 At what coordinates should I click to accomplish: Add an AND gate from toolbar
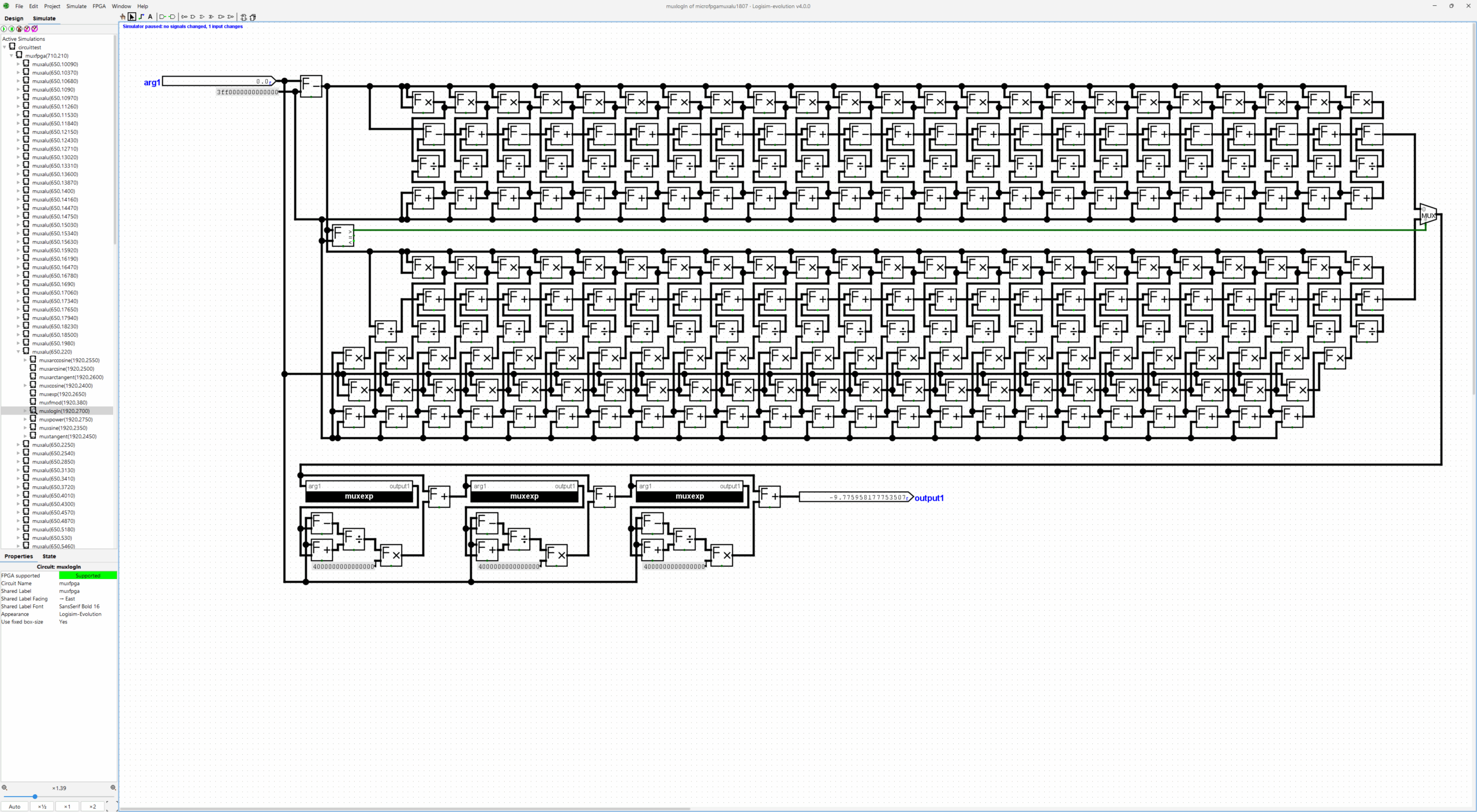(x=193, y=17)
